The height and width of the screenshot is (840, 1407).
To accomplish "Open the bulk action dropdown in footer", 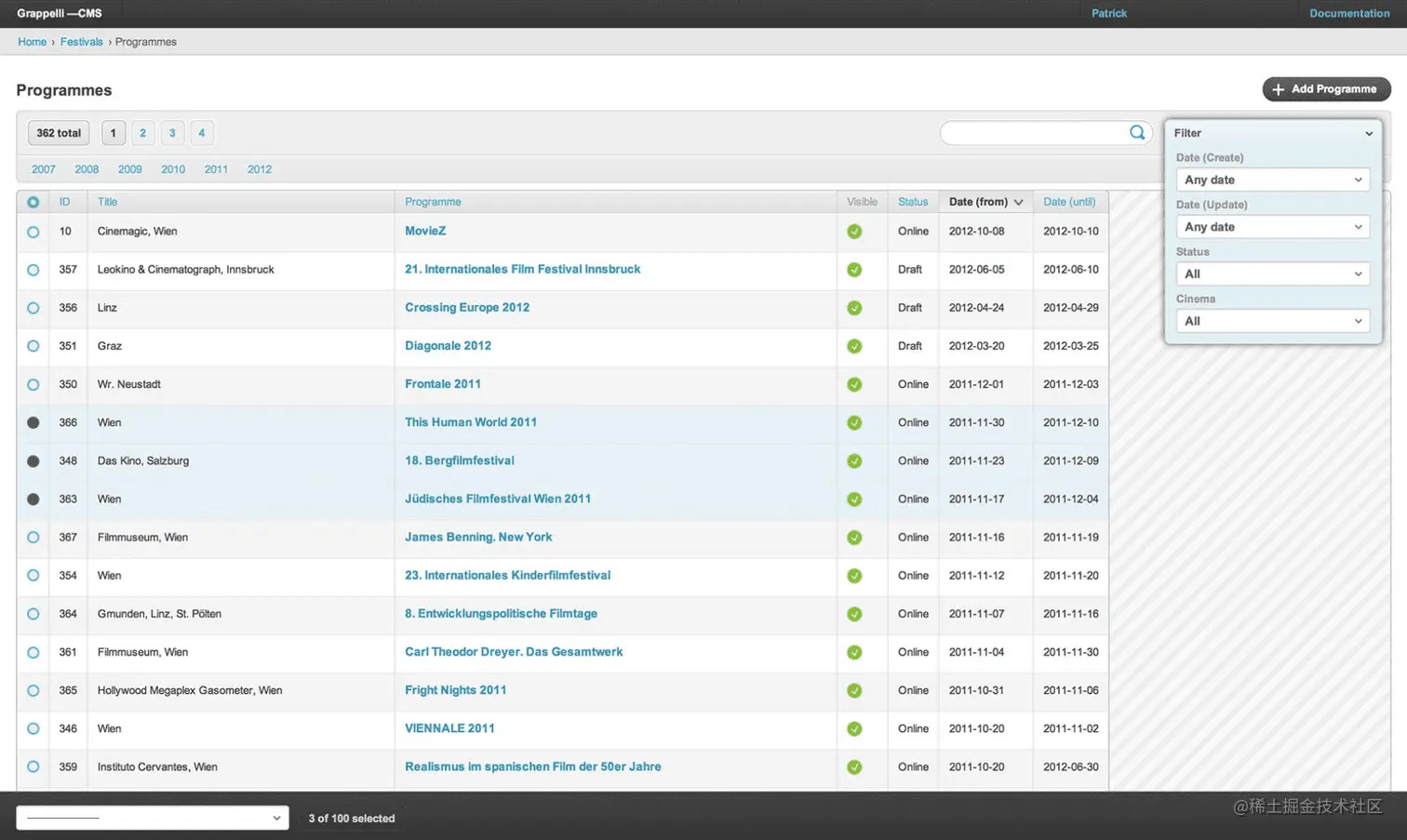I will 153,818.
